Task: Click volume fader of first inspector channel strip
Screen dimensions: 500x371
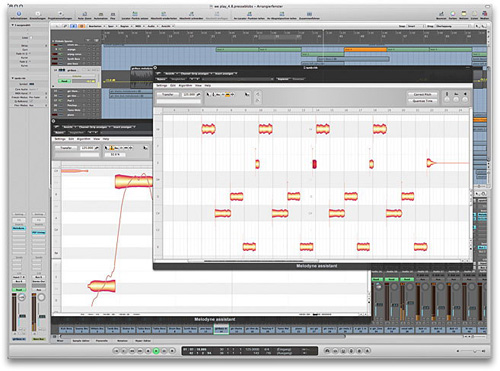Action: [22, 316]
